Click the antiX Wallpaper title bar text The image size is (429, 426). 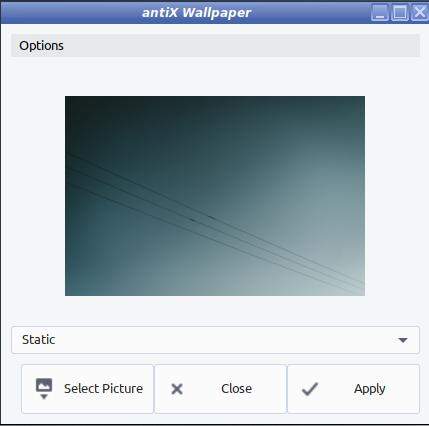[x=197, y=13]
